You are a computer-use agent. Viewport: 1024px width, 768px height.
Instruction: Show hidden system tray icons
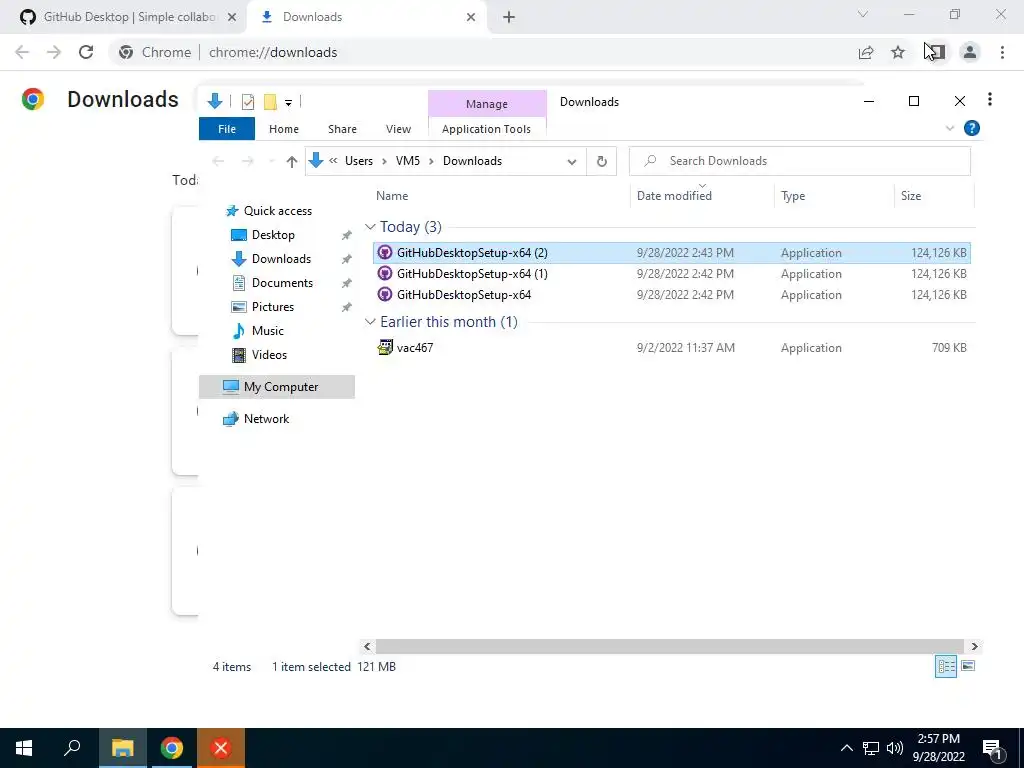pyautogui.click(x=846, y=748)
